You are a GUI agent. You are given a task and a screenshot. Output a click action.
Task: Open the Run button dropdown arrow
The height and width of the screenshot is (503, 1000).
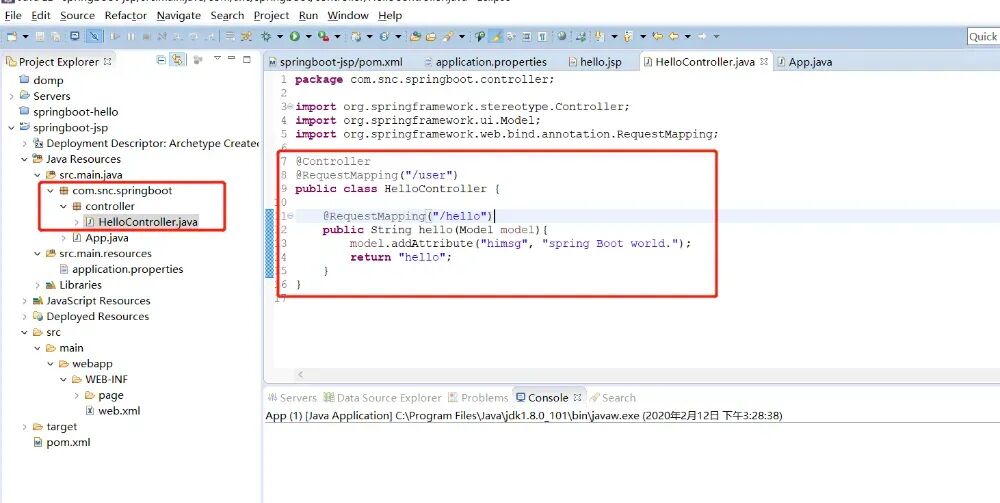[x=309, y=37]
